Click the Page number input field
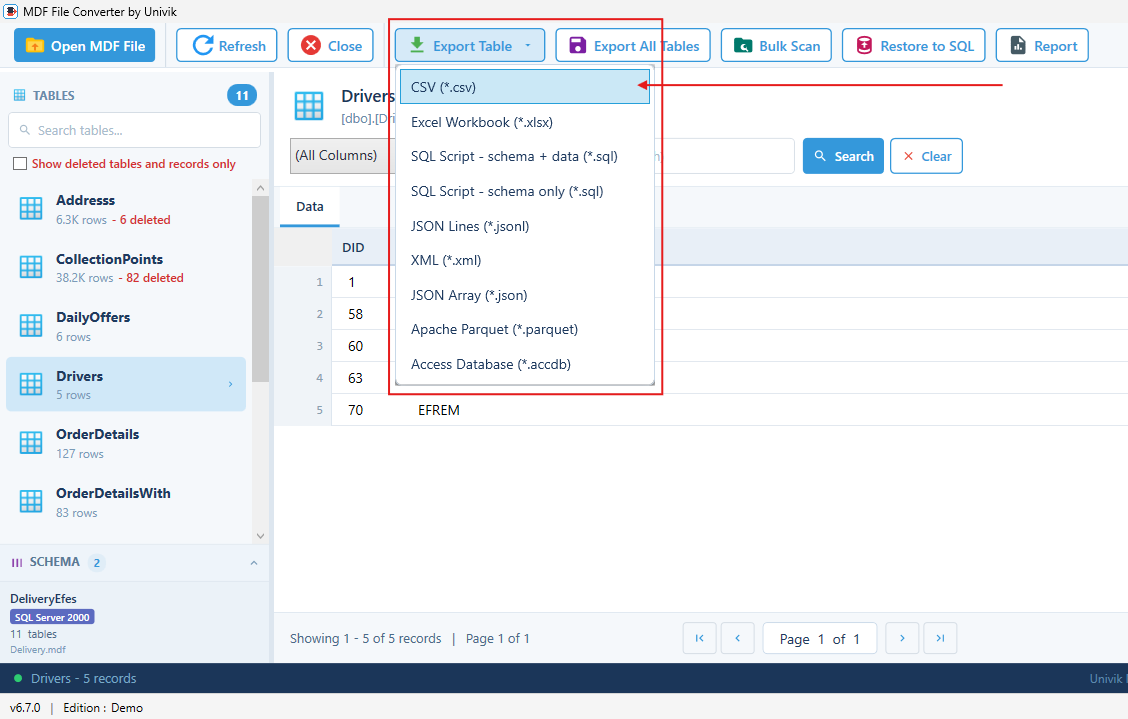1128x719 pixels. coord(820,638)
